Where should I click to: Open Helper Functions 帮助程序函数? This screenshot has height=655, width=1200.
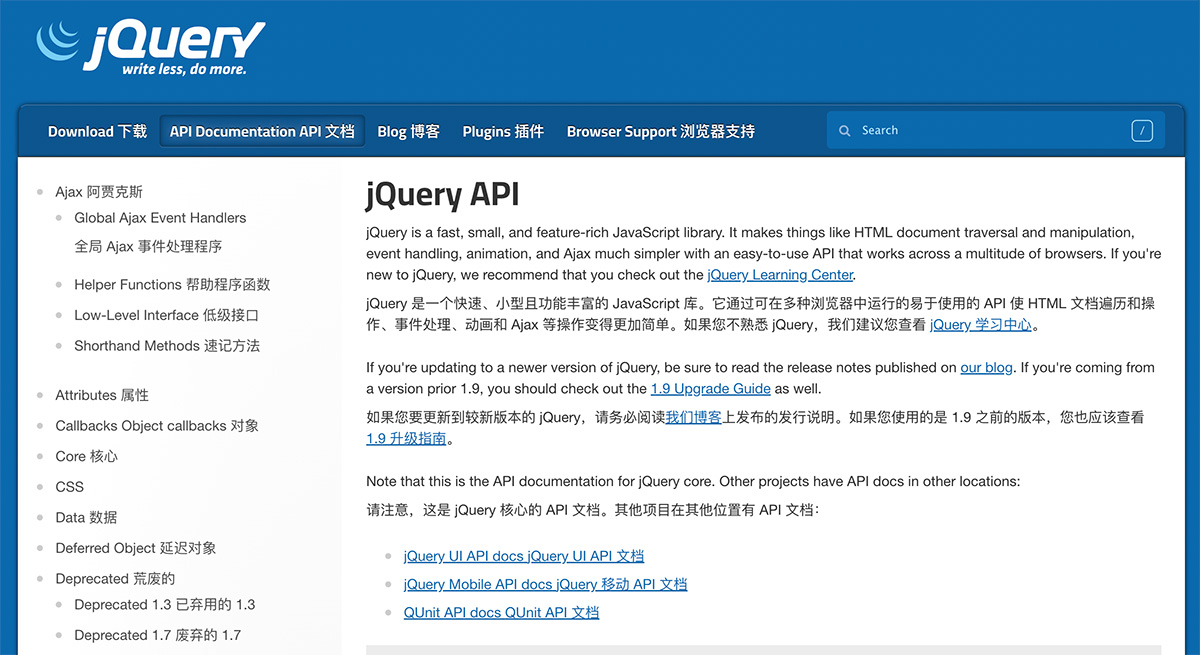pyautogui.click(x=172, y=285)
